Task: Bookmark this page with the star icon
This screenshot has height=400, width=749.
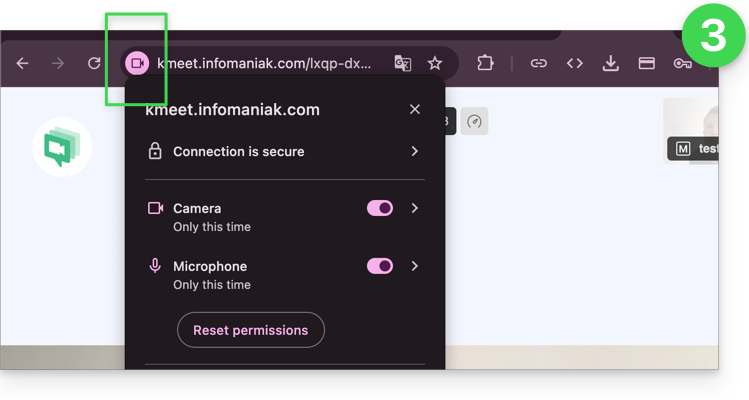Action: [x=435, y=63]
